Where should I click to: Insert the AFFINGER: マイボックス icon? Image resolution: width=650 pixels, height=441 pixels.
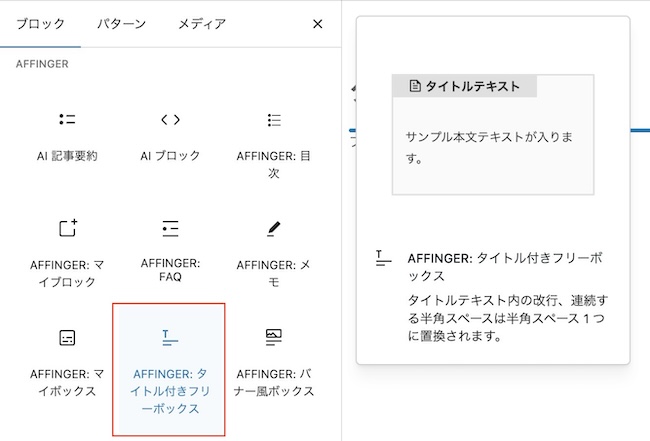pos(67,337)
